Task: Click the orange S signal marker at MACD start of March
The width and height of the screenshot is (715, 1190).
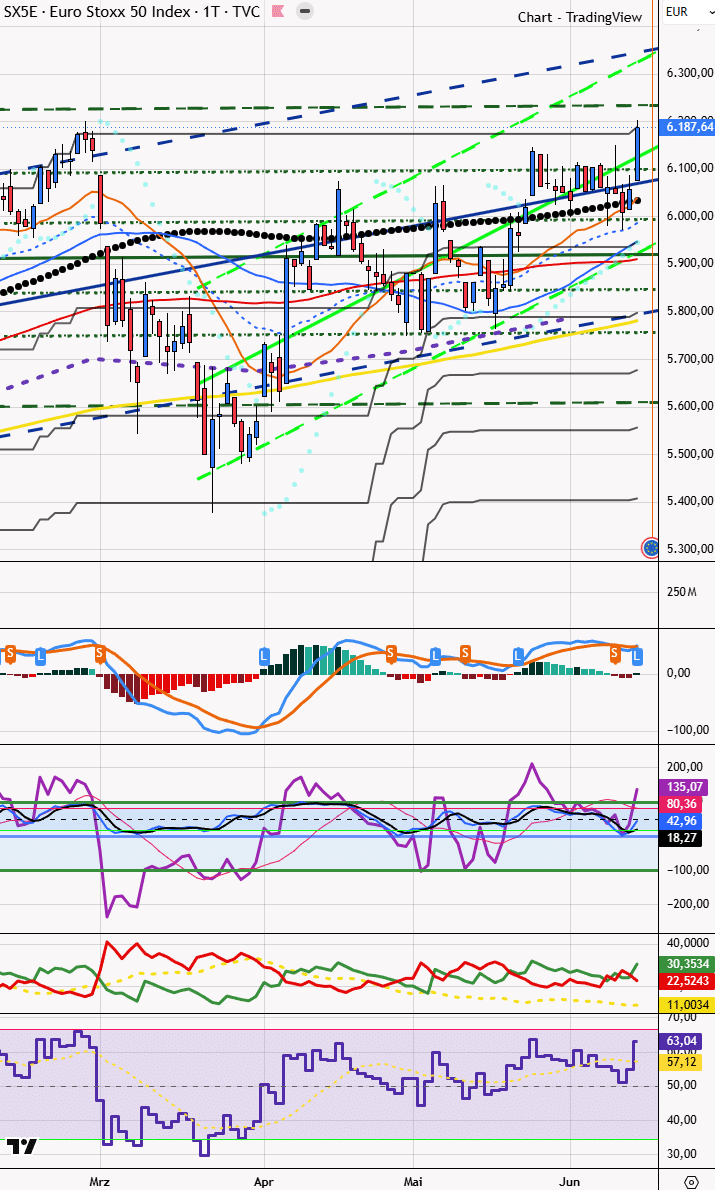Action: 99,653
